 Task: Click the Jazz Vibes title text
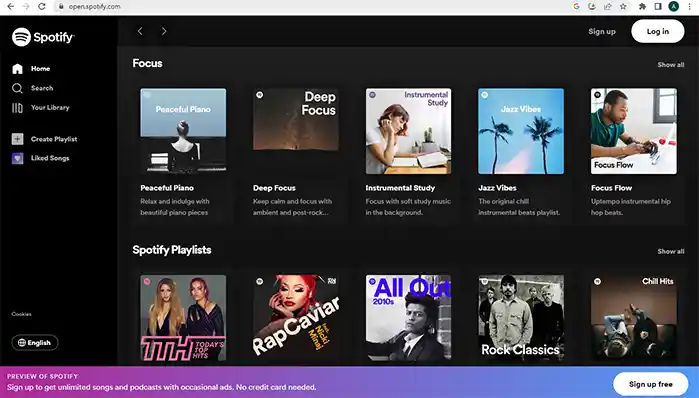[497, 188]
